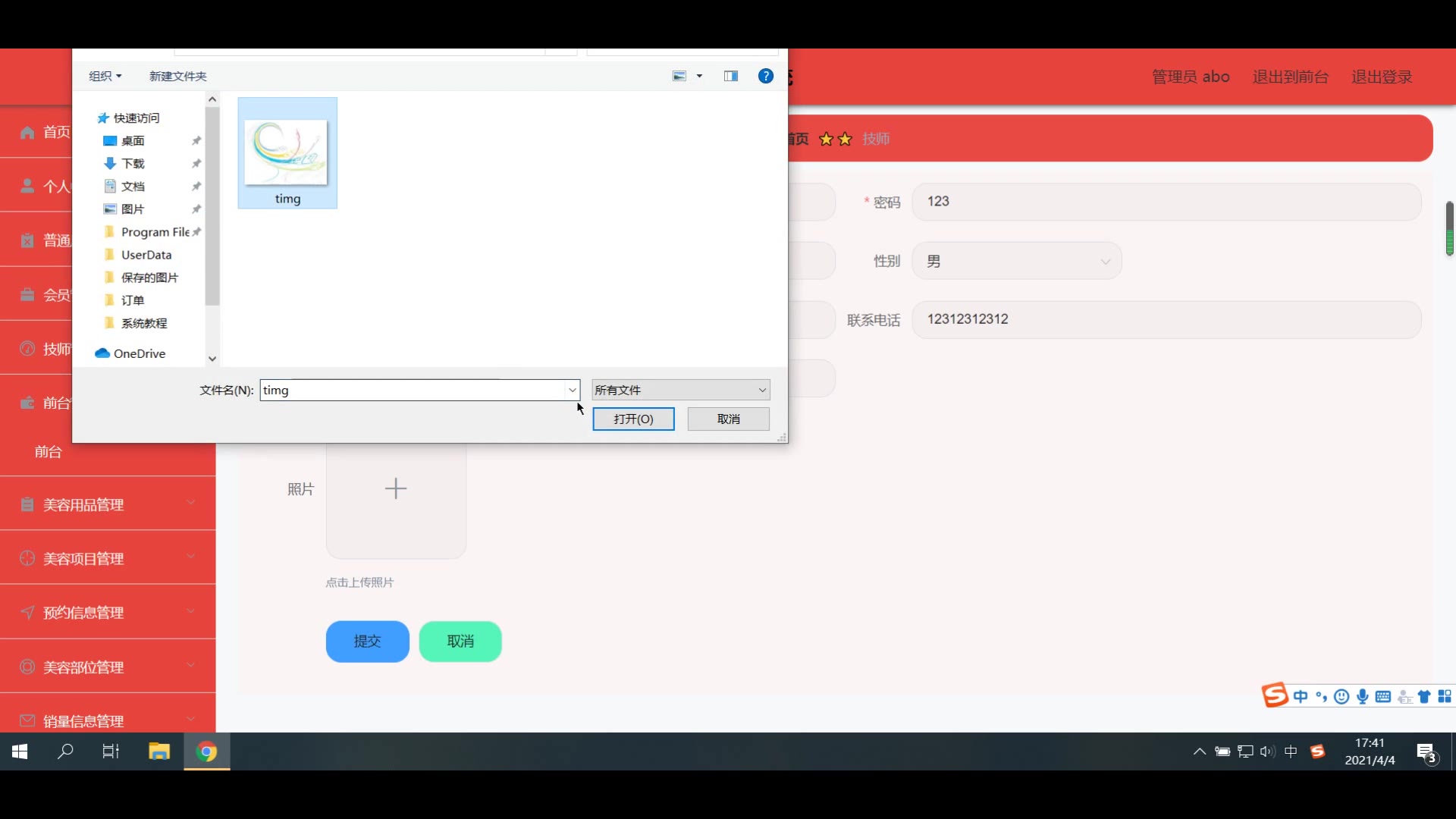Click the Sogou input method S logo
The image size is (1456, 819).
coord(1275,695)
